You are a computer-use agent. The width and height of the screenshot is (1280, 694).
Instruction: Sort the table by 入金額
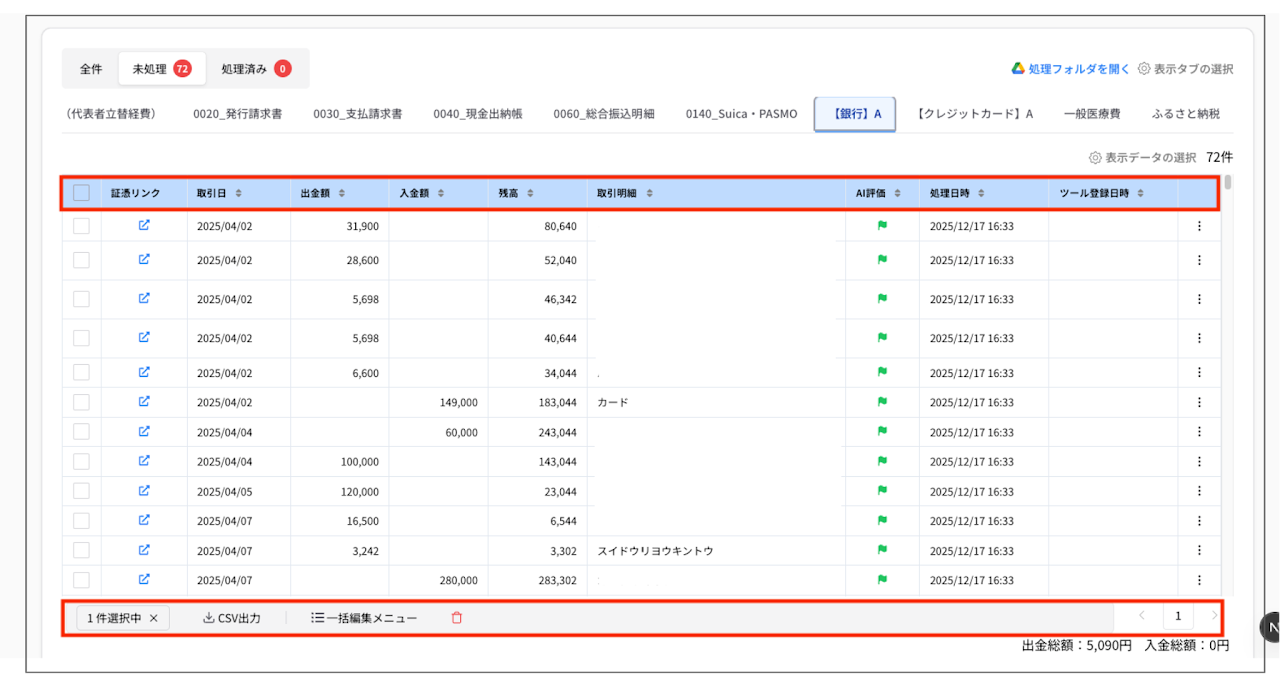pos(441,193)
